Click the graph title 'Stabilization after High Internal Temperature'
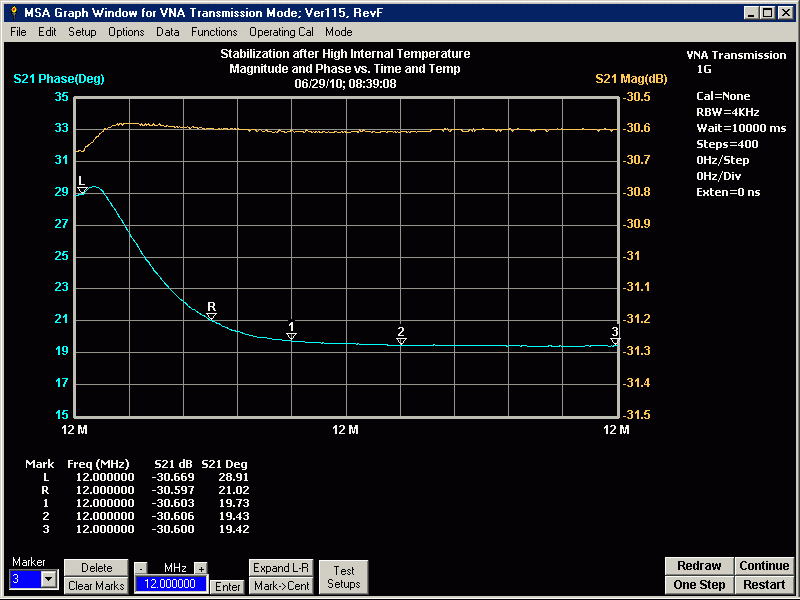This screenshot has height=600, width=800. [345, 54]
